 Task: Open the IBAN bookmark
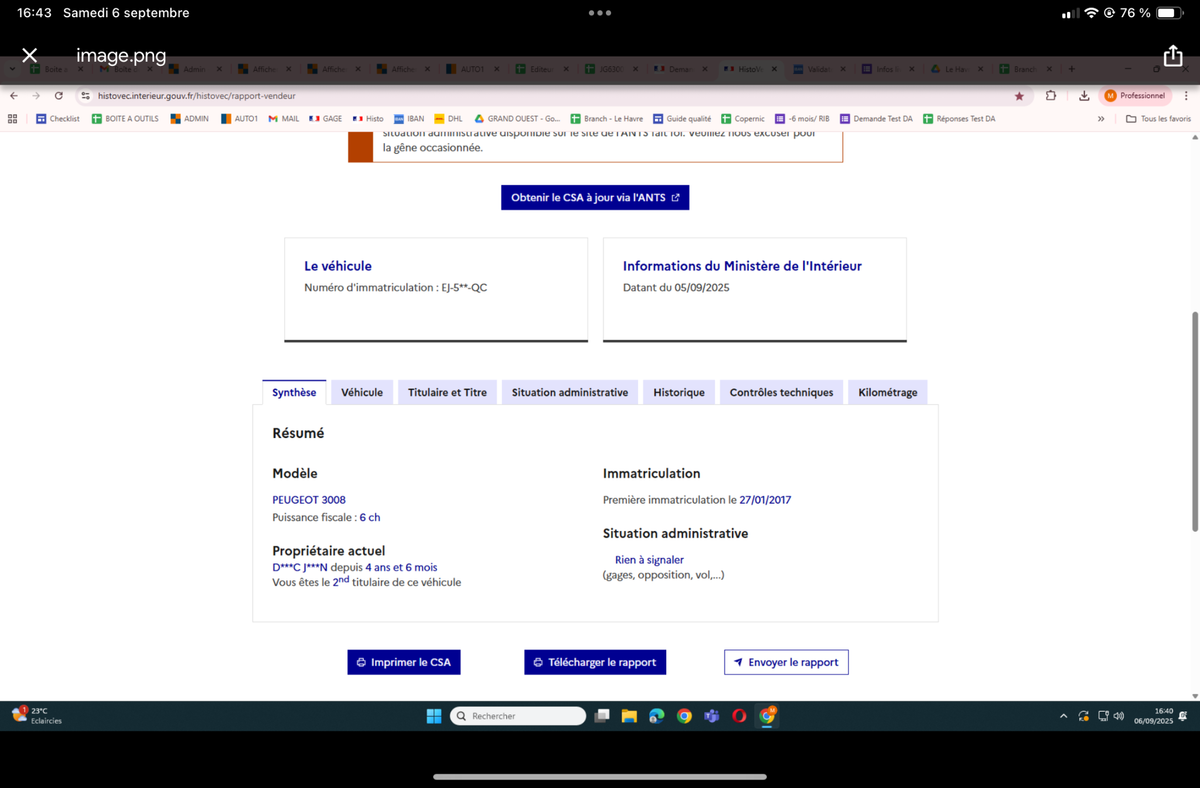pos(409,118)
